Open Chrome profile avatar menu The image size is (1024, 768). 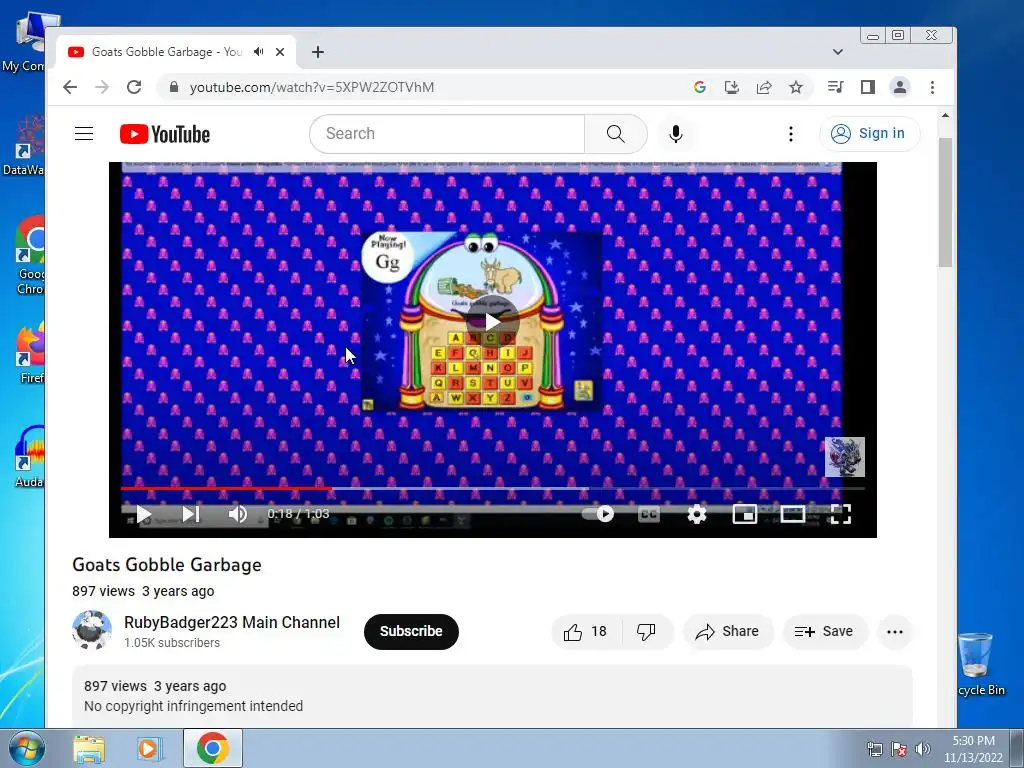click(900, 87)
